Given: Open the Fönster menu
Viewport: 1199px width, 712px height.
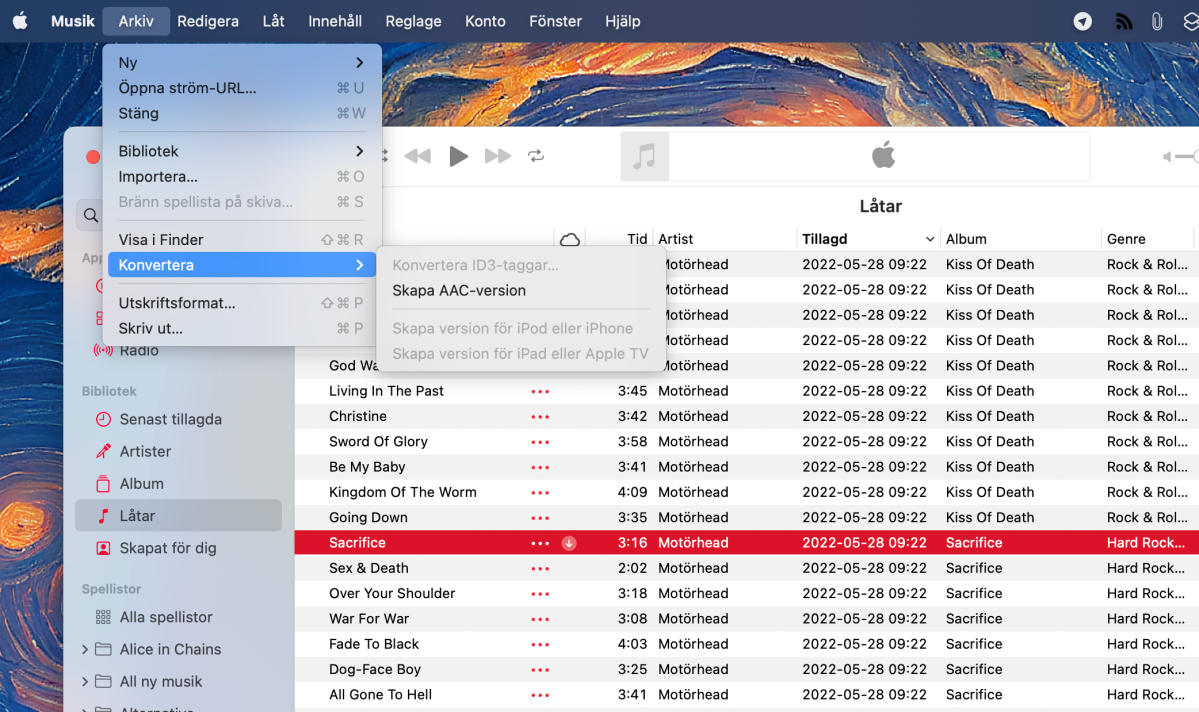Looking at the screenshot, I should (555, 21).
